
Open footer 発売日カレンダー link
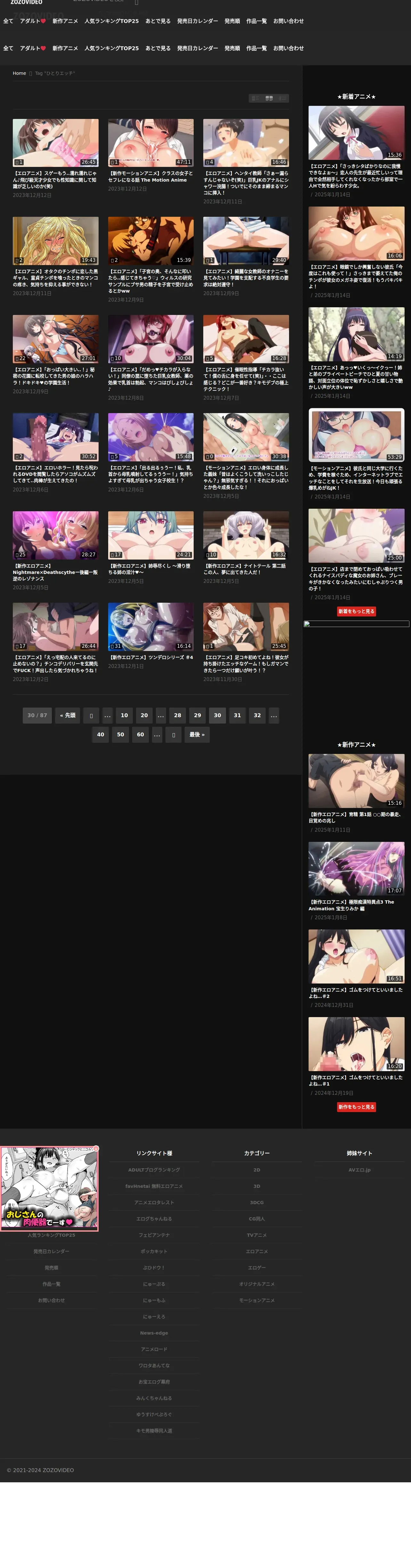51,1251
